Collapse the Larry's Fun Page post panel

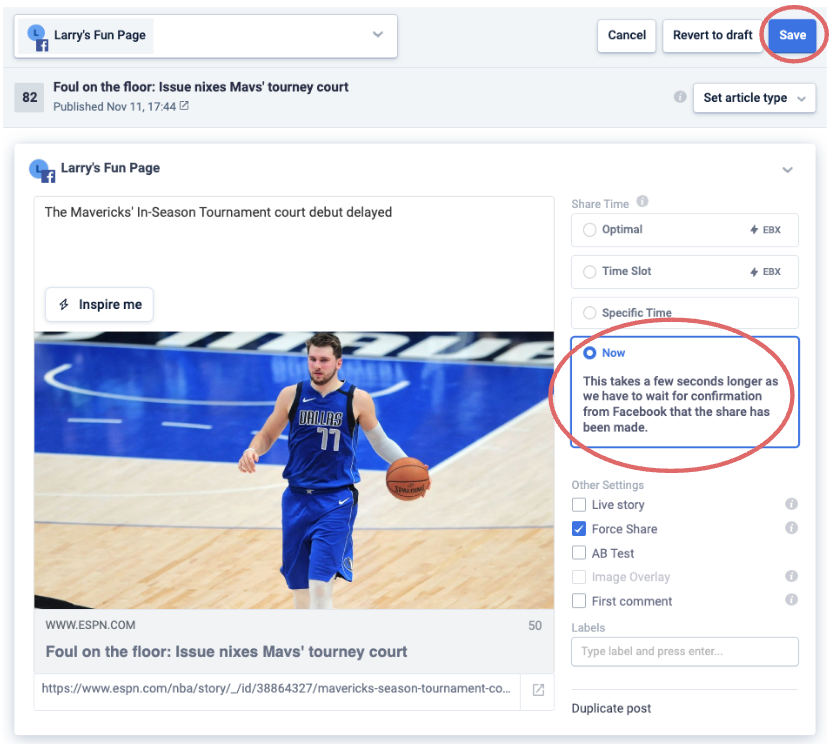pos(787,170)
